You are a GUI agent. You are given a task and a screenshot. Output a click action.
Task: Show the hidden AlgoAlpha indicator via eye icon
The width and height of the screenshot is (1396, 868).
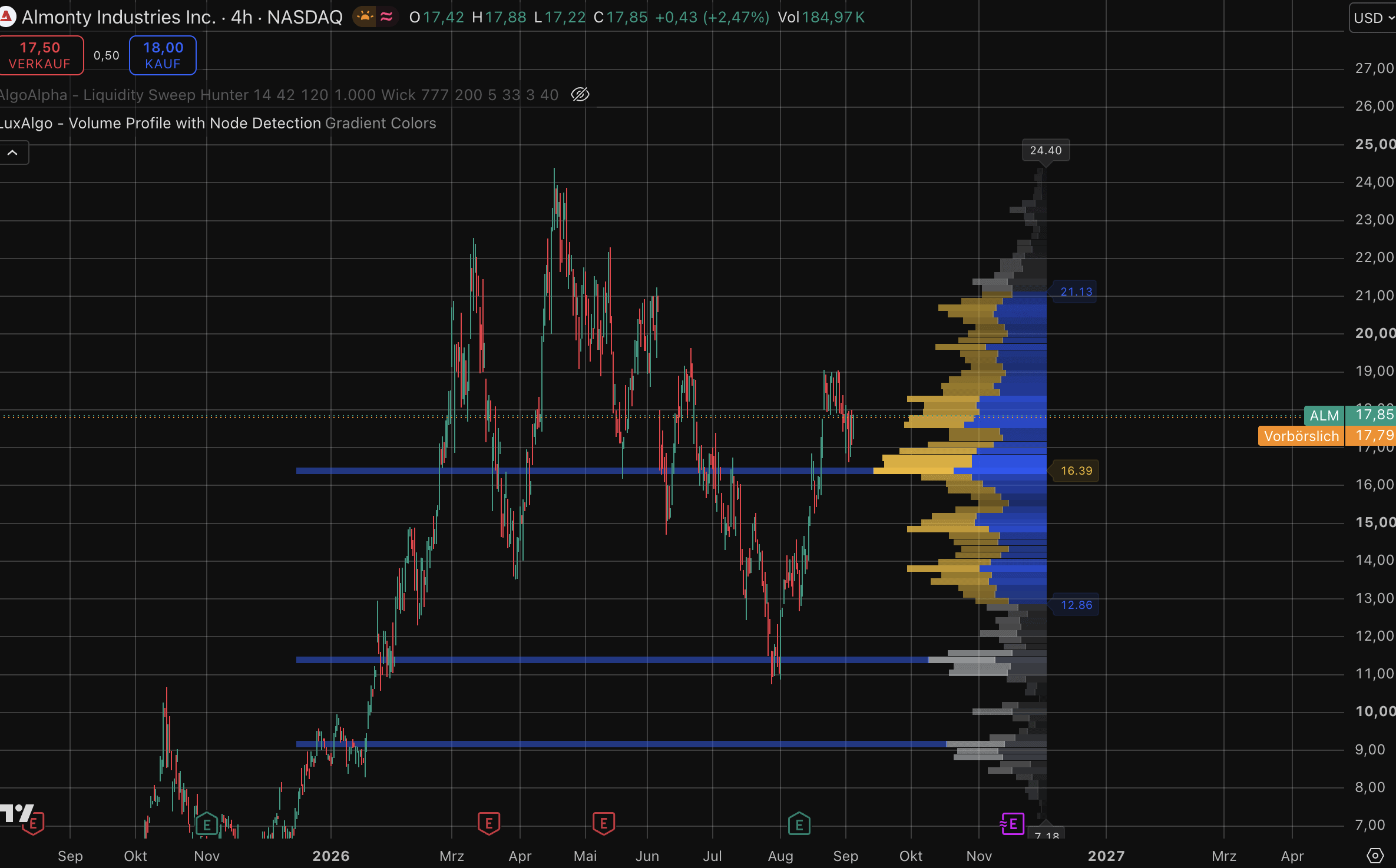[x=580, y=95]
